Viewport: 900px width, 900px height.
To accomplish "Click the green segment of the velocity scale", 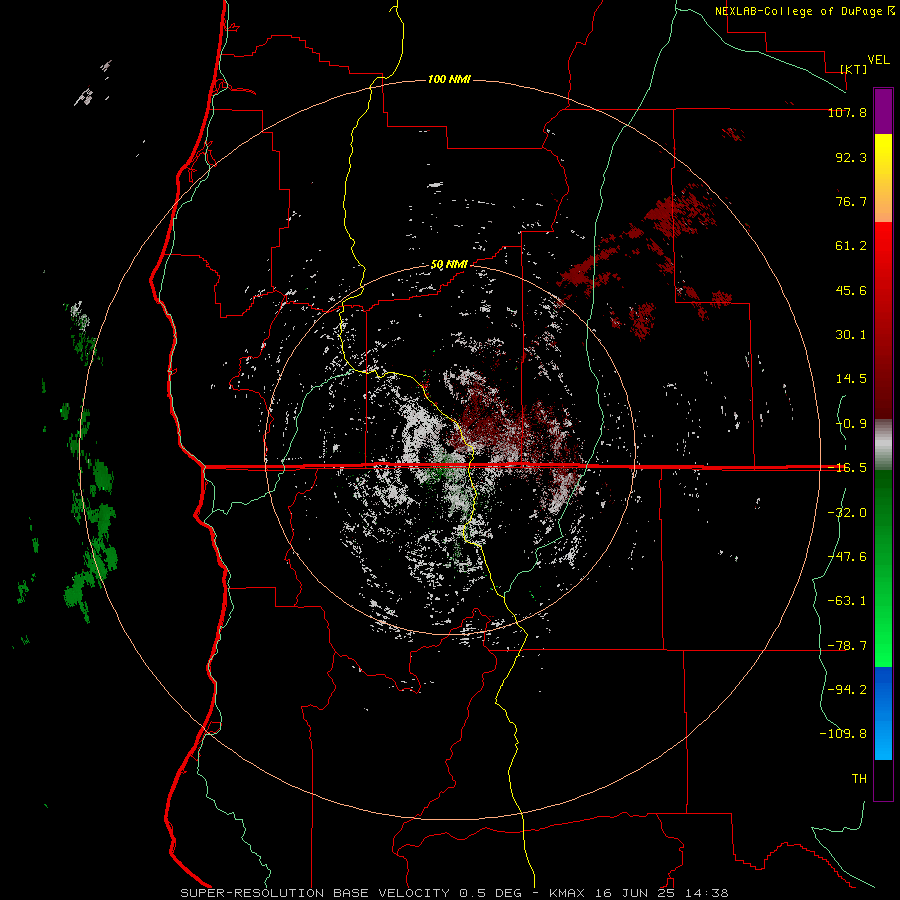I will point(883,568).
